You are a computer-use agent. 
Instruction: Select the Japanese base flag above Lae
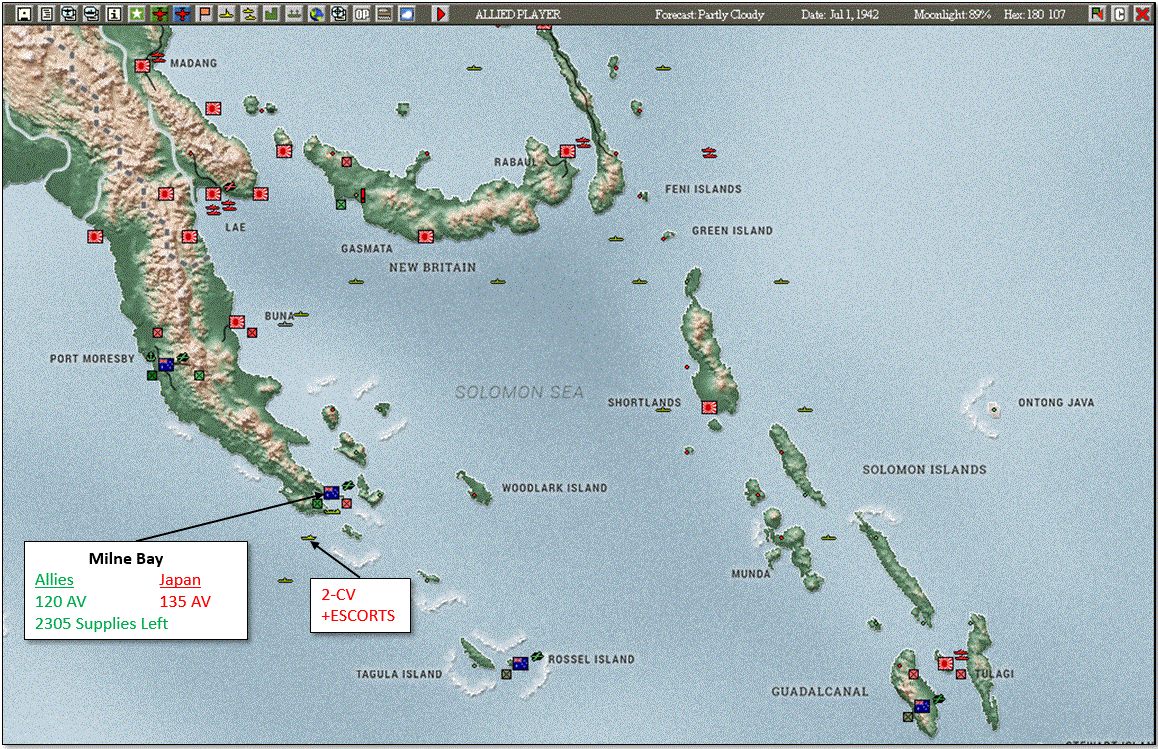213,194
